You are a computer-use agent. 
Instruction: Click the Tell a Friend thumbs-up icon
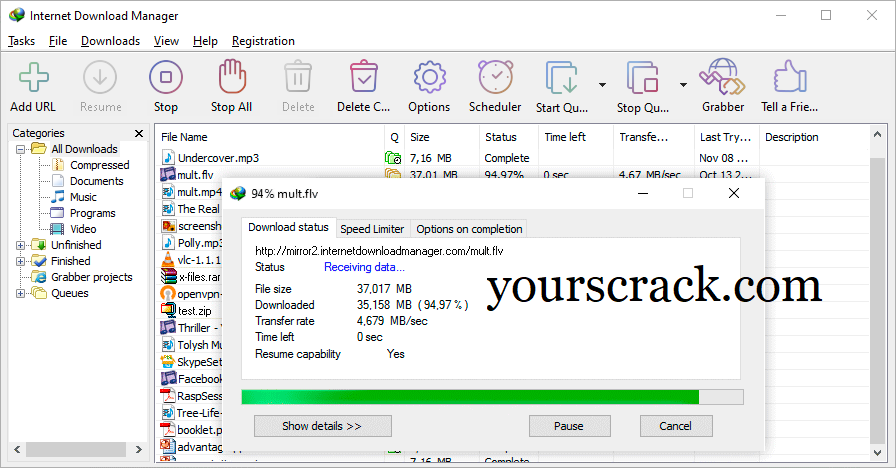point(790,76)
